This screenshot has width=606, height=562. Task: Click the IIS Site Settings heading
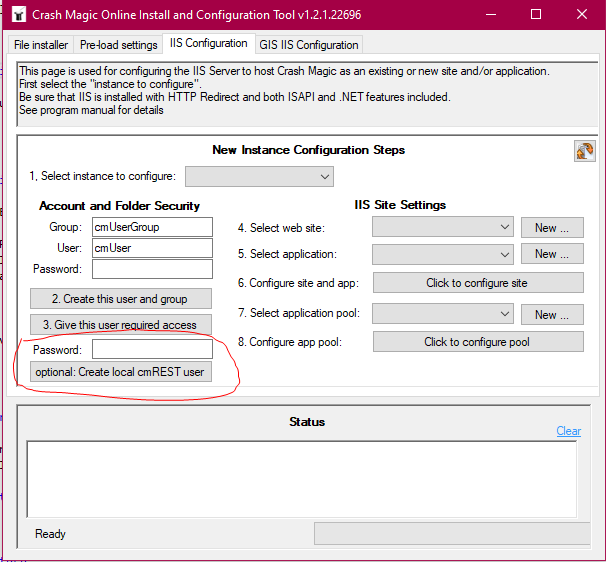400,205
